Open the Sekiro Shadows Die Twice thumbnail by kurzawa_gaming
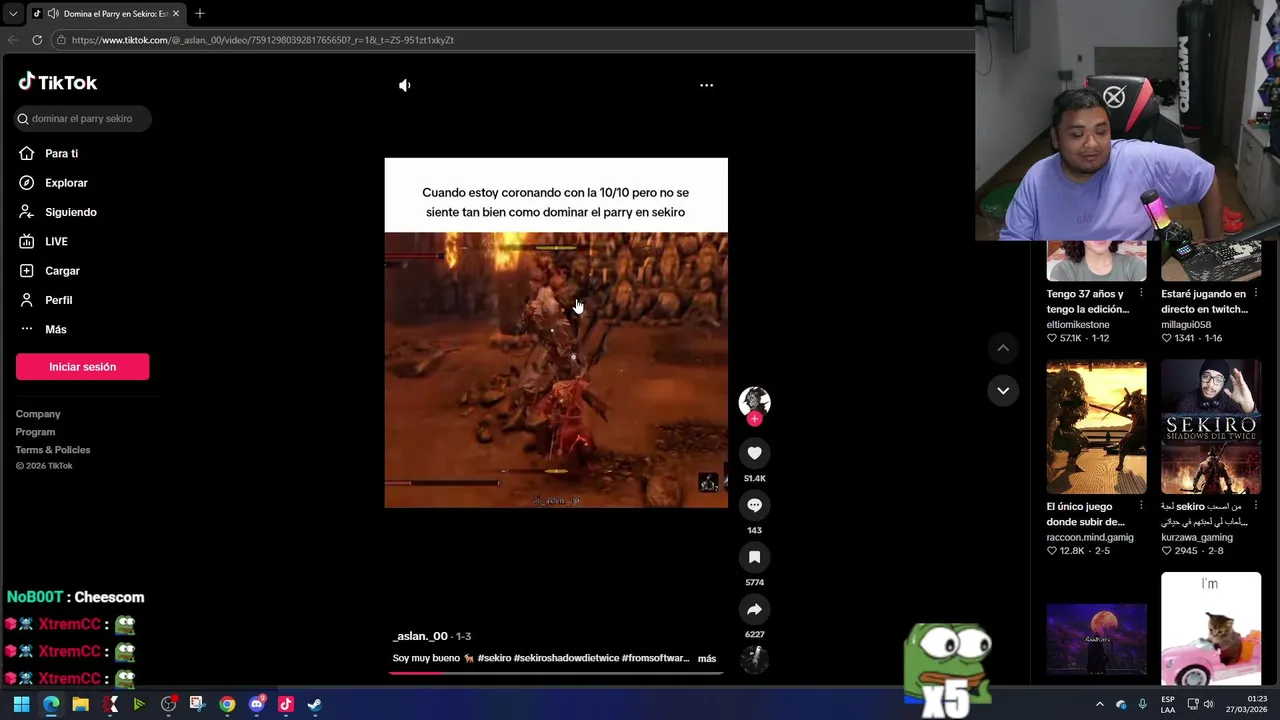 point(1211,427)
